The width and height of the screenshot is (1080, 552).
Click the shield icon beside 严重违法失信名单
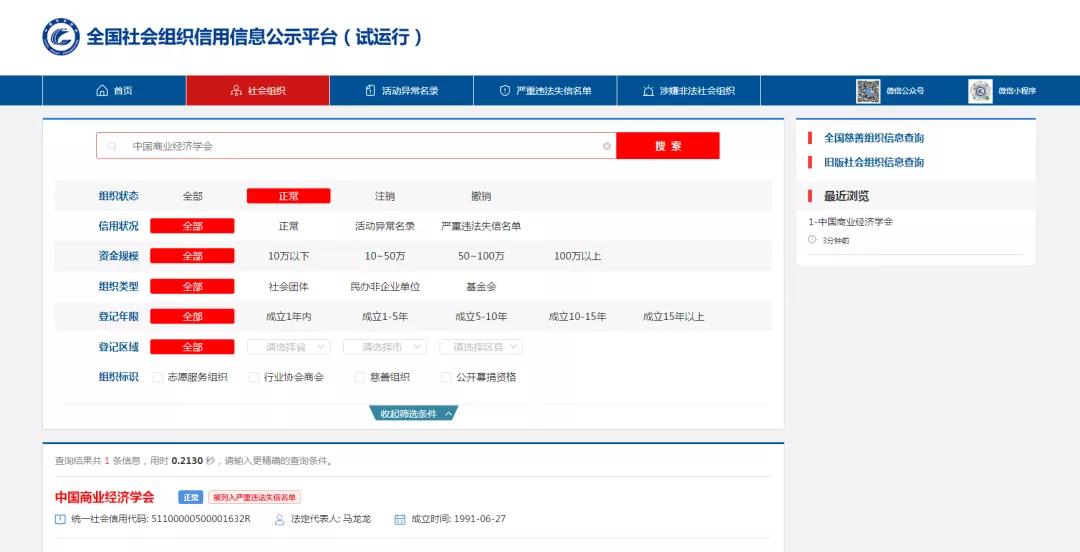505,91
